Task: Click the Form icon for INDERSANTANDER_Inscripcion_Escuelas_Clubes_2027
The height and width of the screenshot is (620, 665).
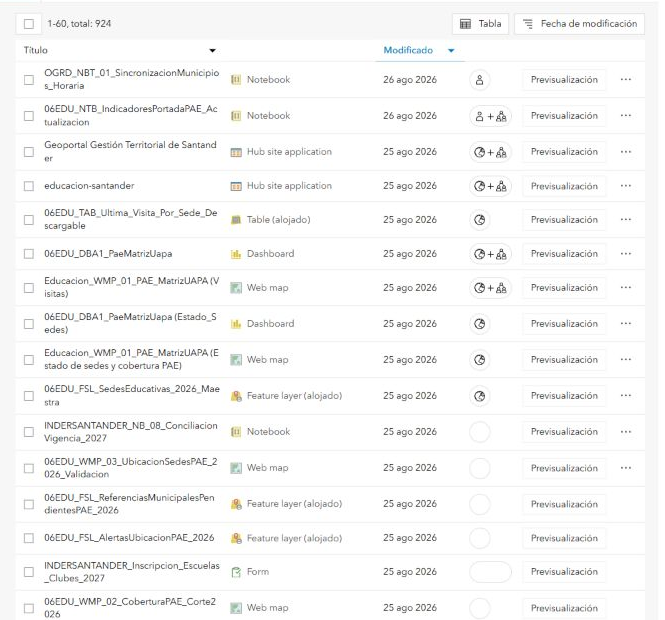Action: [x=236, y=572]
